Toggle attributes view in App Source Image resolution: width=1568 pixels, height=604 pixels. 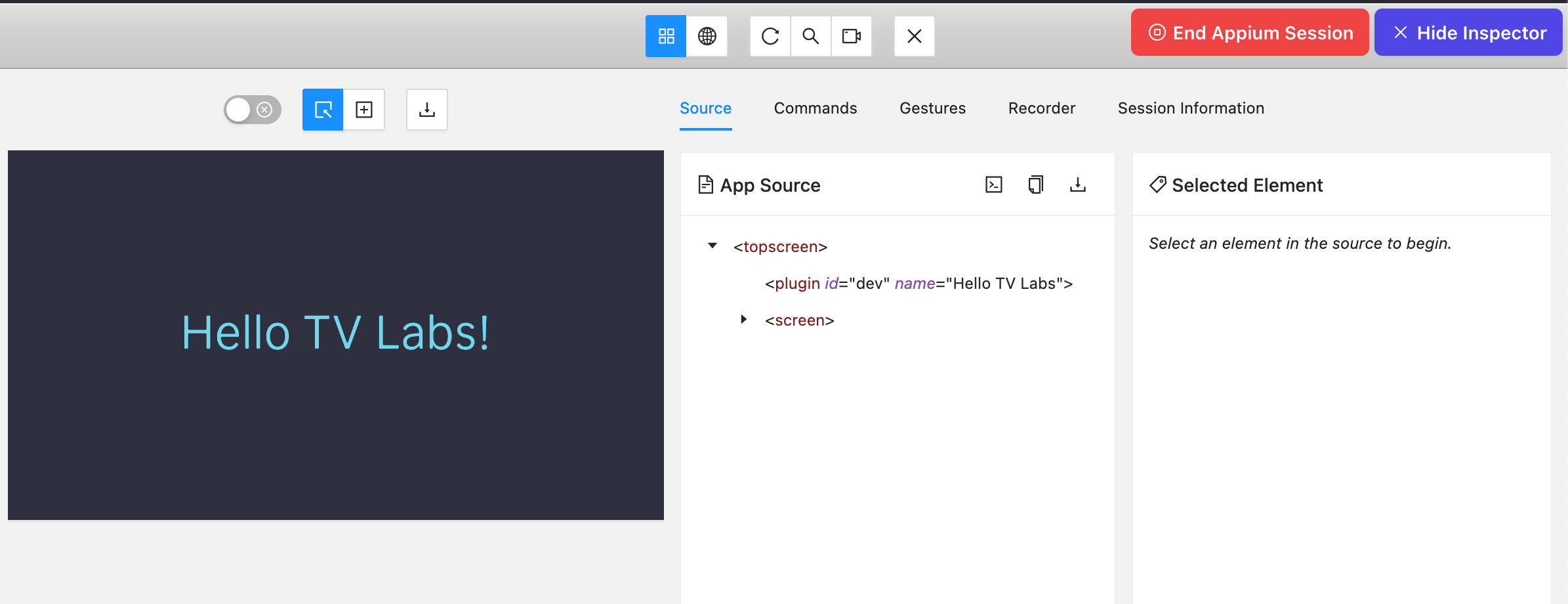pos(994,185)
